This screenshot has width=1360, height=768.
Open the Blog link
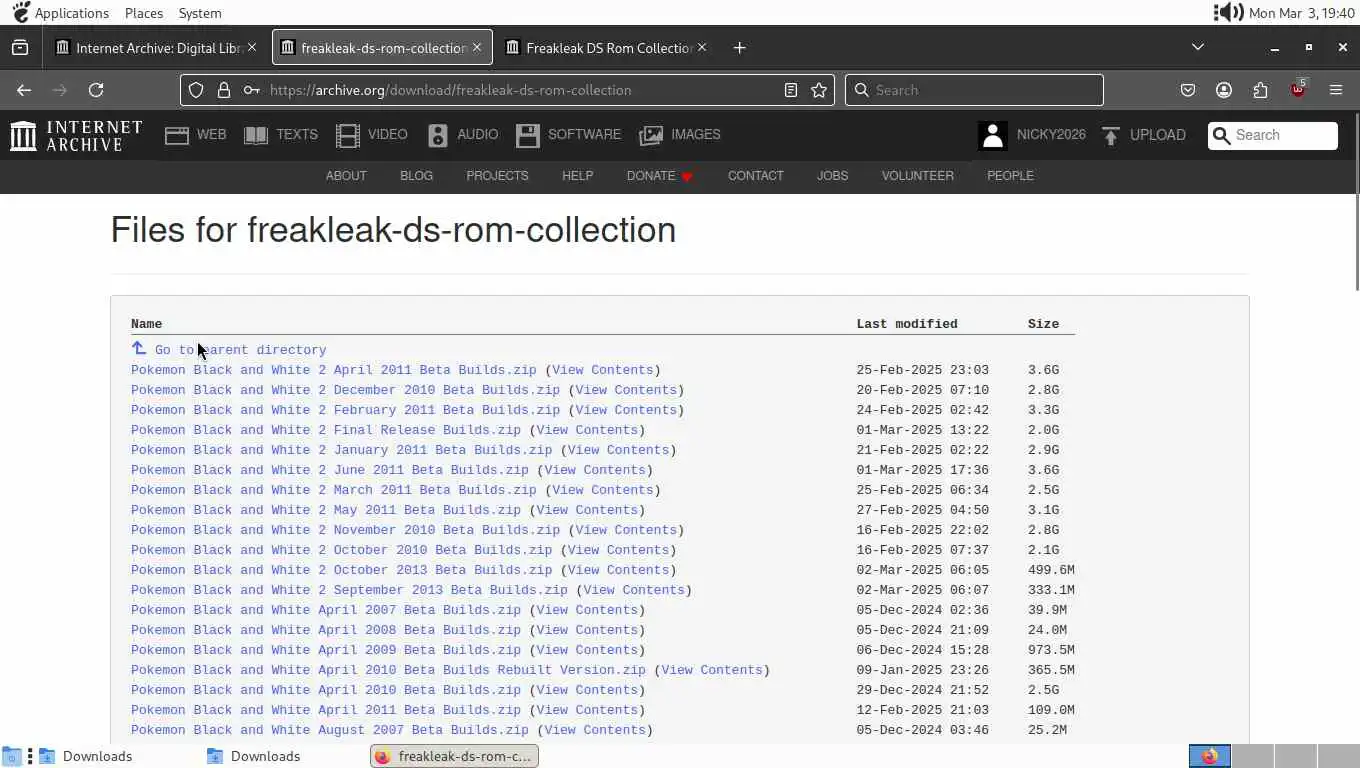click(x=416, y=176)
